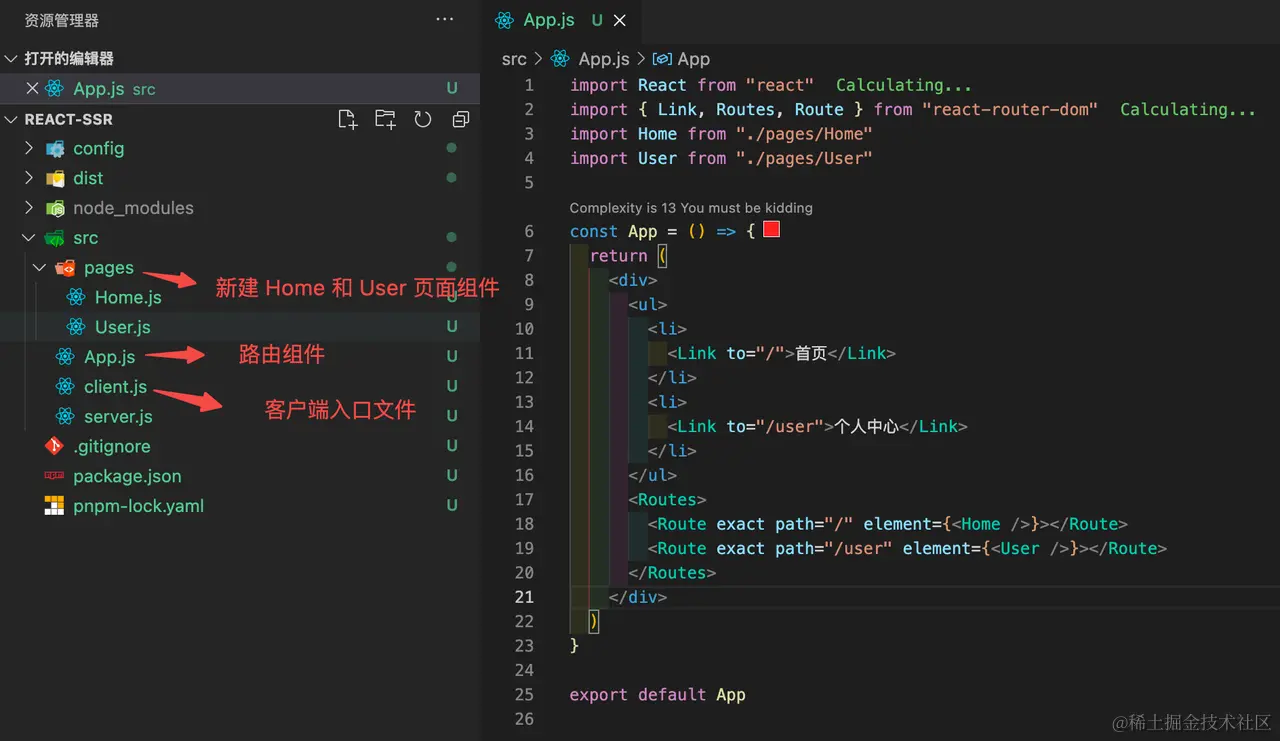1280x741 pixels.
Task: Click the React icon in the App.js tab
Action: [506, 20]
